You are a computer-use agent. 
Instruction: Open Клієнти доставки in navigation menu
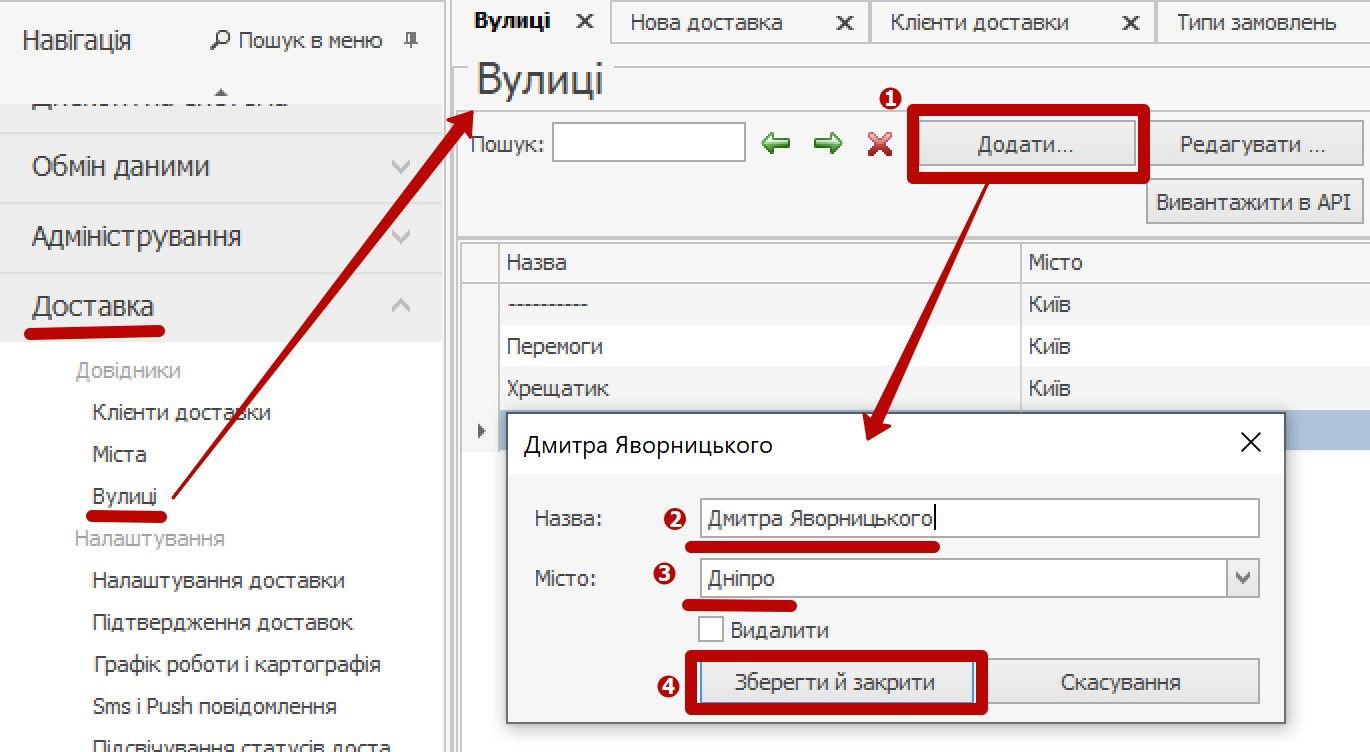tap(181, 412)
